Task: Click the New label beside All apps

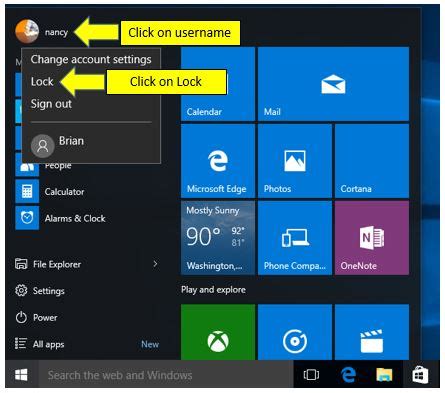Action: (150, 344)
